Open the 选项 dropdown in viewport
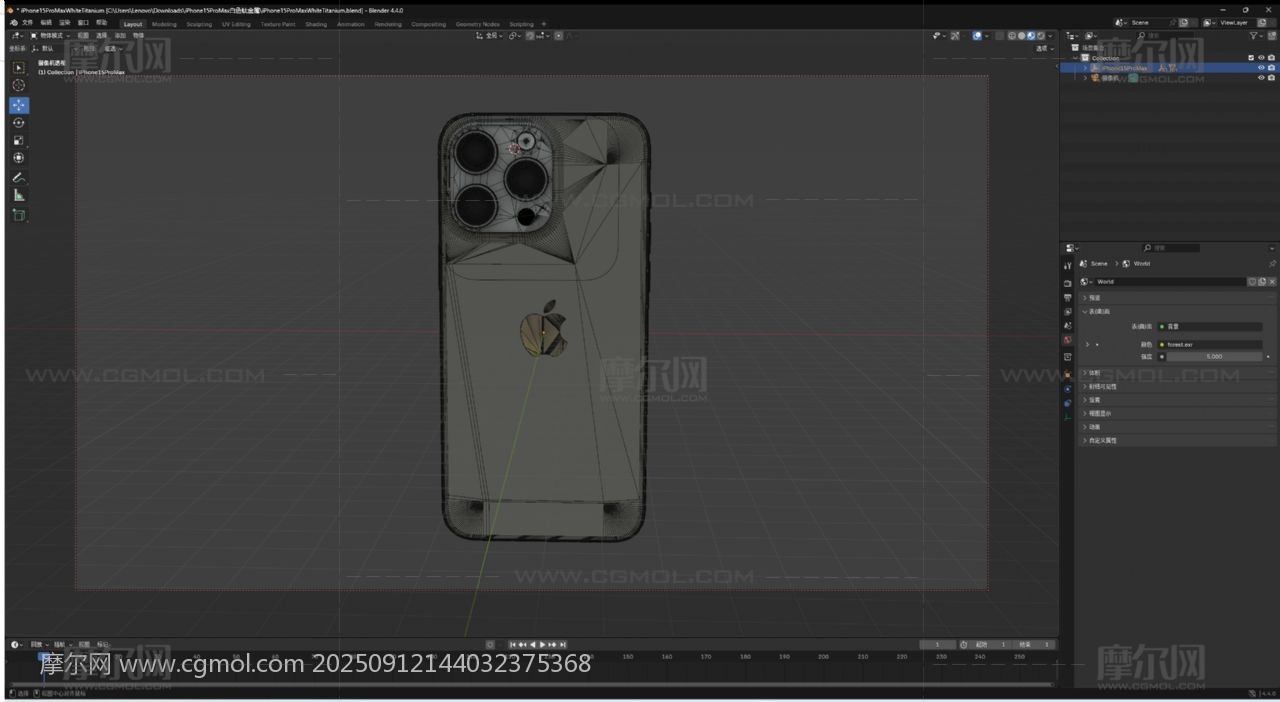 pyautogui.click(x=1044, y=48)
